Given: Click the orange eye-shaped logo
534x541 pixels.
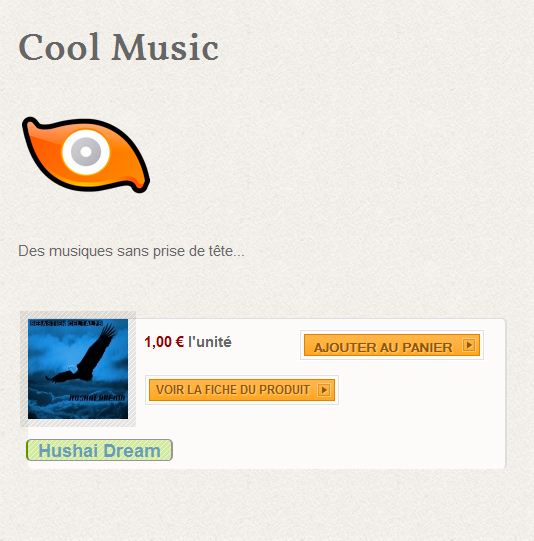Looking at the screenshot, I should [86, 154].
